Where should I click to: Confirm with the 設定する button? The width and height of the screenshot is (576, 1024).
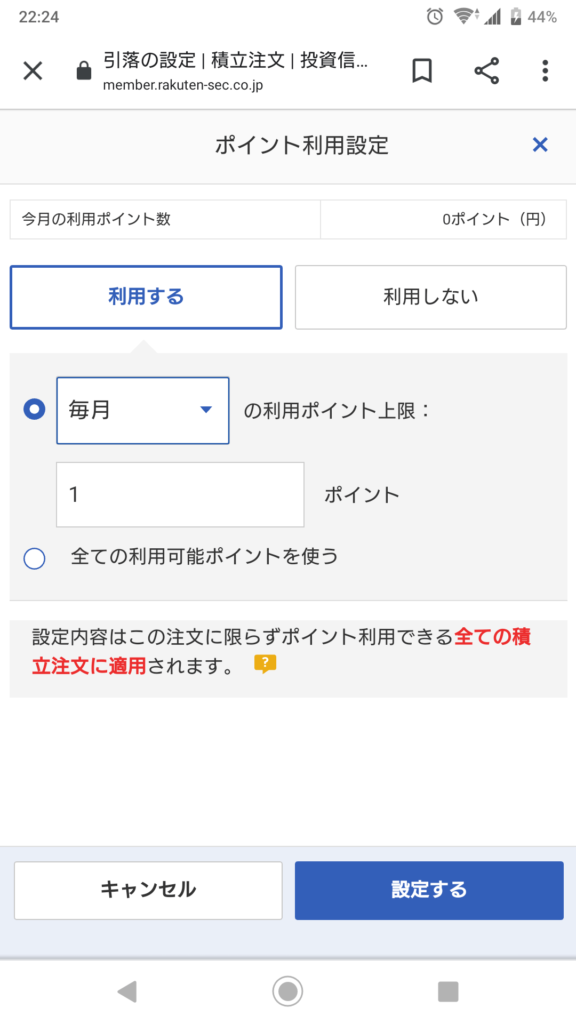[x=429, y=890]
